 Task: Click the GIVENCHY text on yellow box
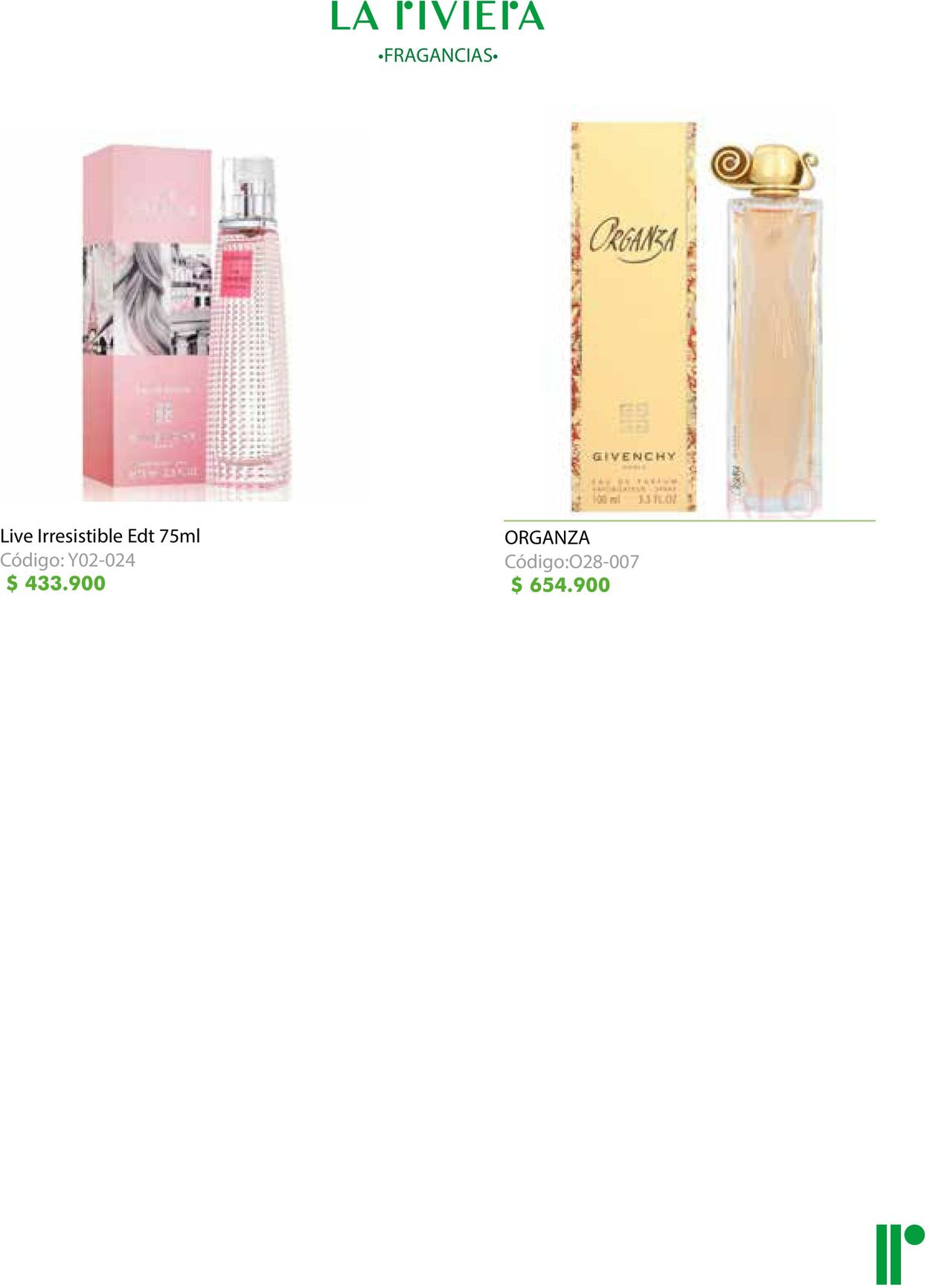point(634,456)
